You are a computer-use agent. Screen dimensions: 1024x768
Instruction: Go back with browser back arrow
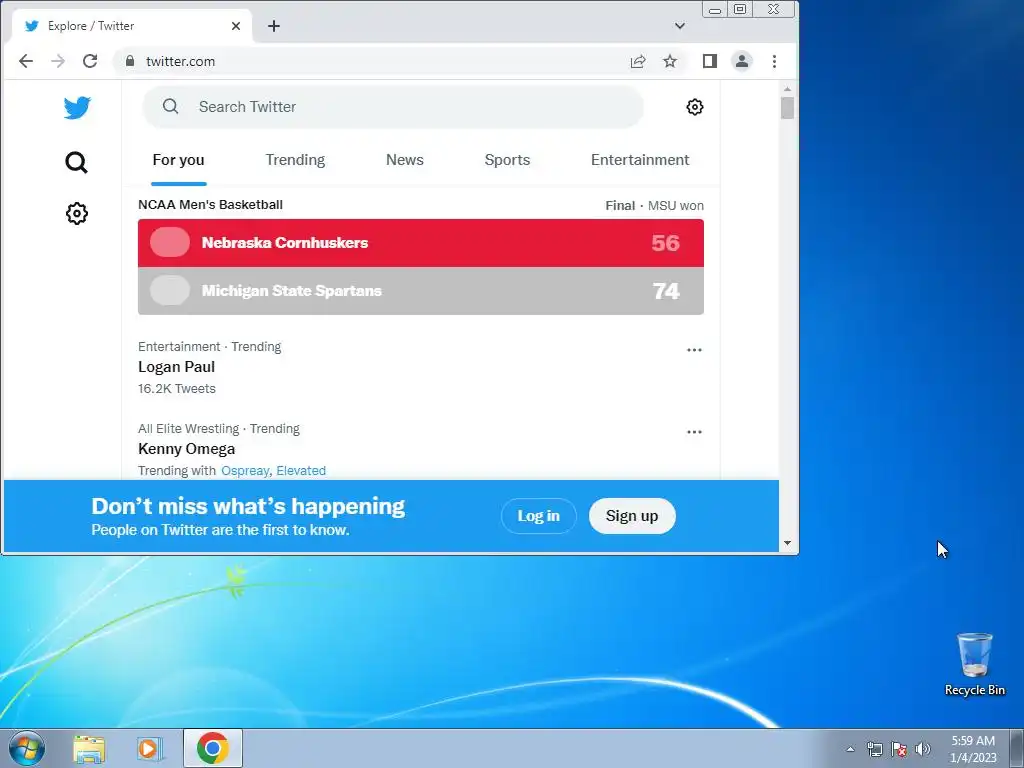click(x=25, y=61)
